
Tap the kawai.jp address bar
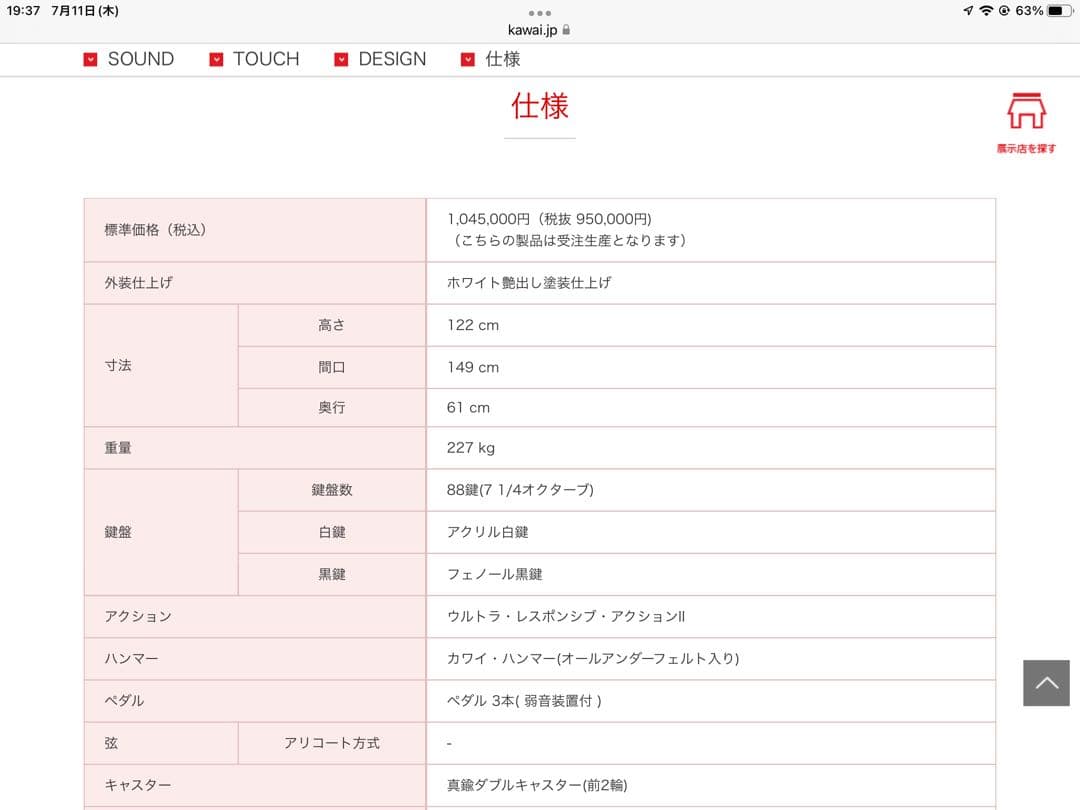(533, 29)
